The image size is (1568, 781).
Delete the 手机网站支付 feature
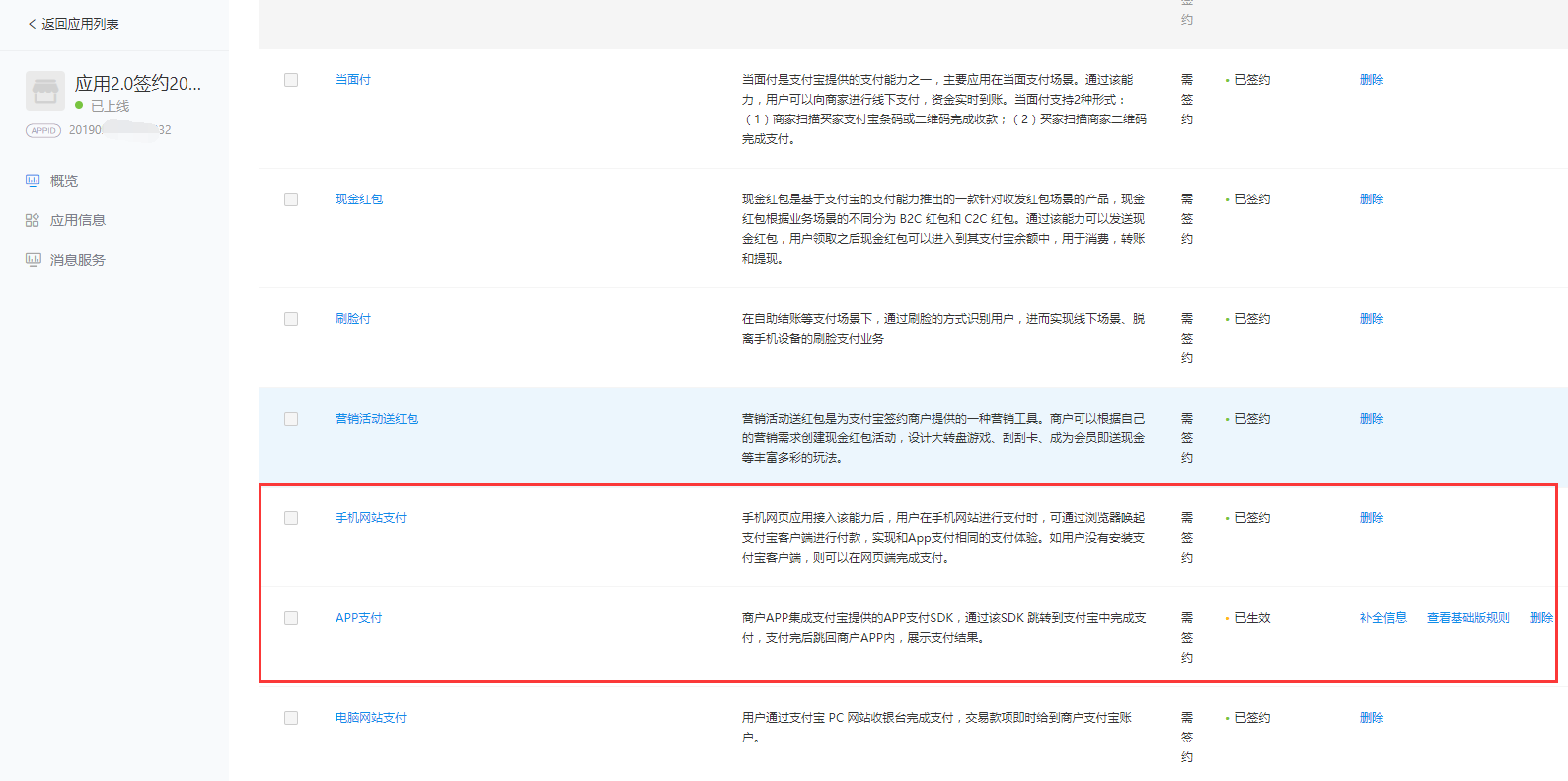[1372, 518]
